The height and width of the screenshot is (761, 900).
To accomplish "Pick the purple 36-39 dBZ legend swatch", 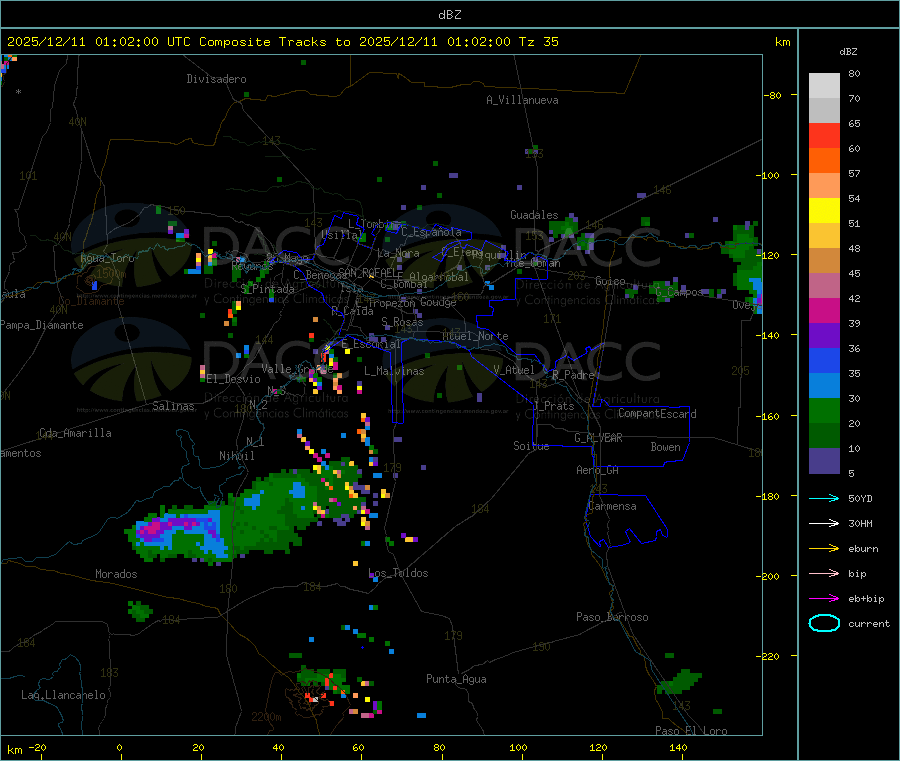I will [x=824, y=336].
